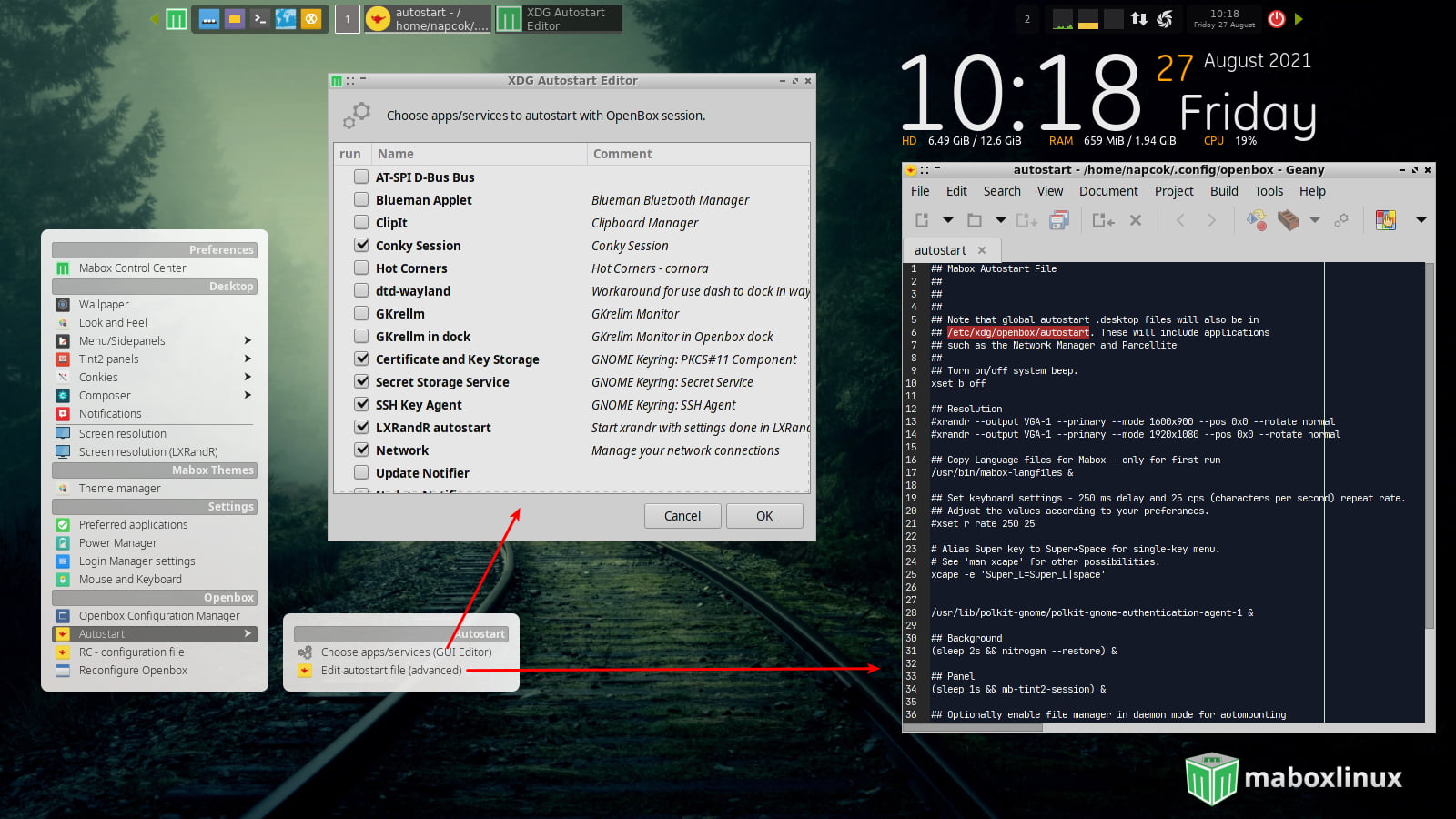
Task: Click the green right arrow at the panel edge
Action: tap(1299, 18)
